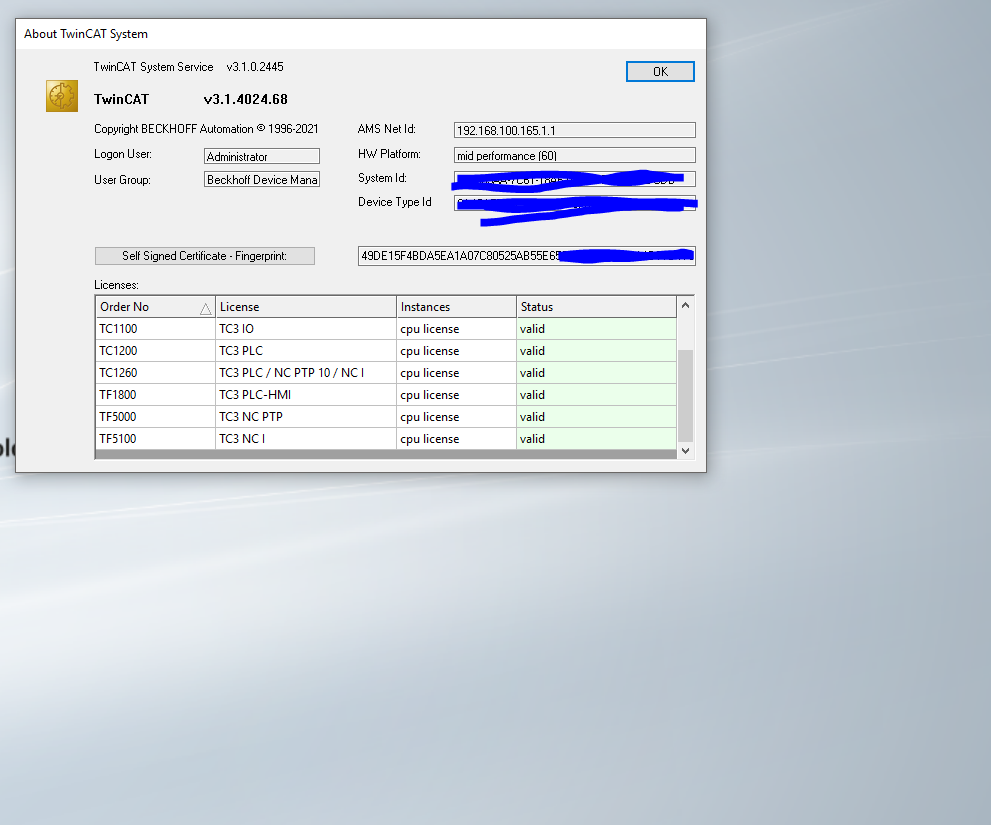
Task: Click the Instances column header
Action: (x=456, y=307)
